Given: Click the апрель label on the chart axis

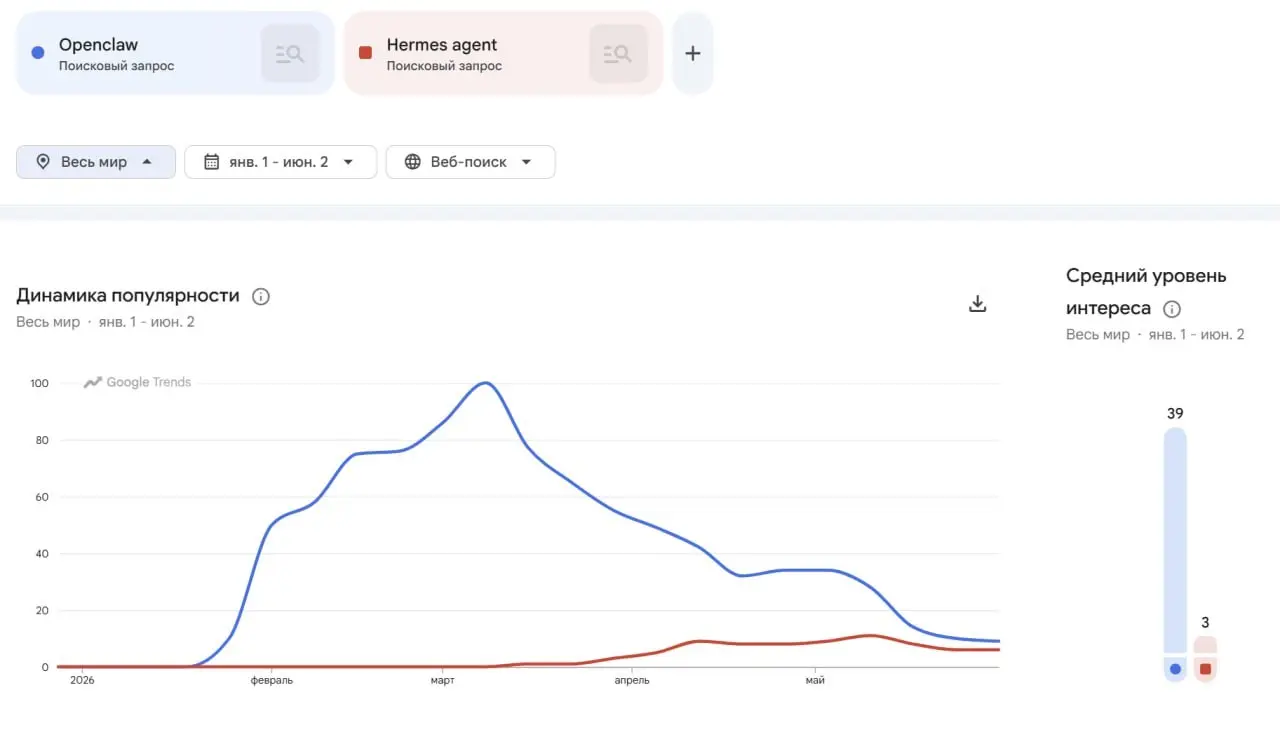Looking at the screenshot, I should tap(631, 681).
